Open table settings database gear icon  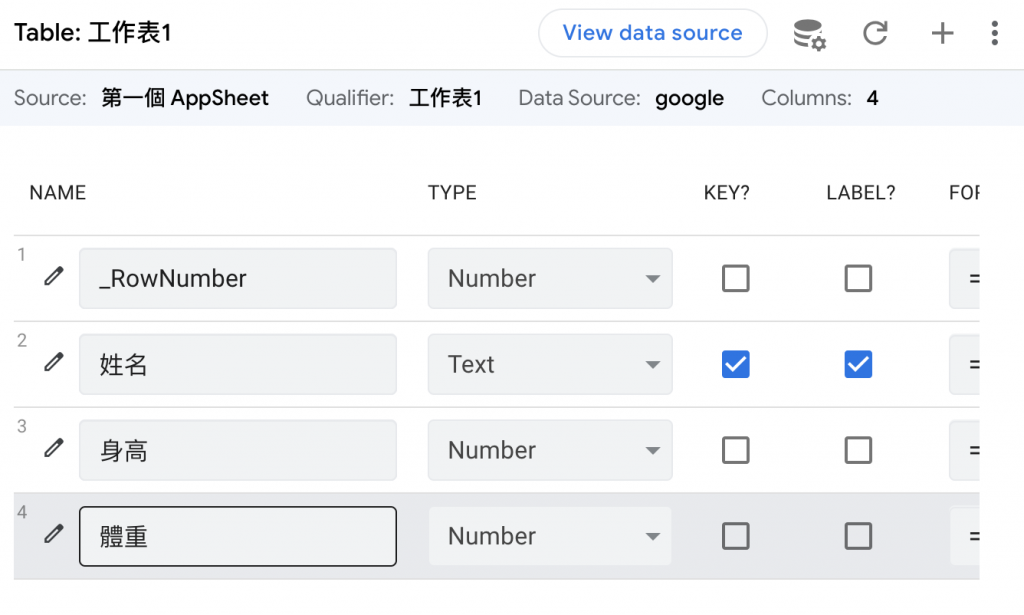[809, 34]
